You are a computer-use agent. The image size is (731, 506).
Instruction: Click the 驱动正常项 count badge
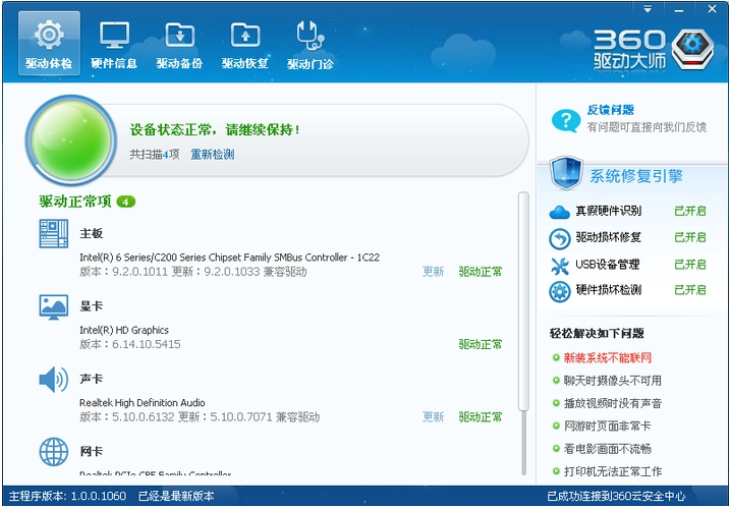(126, 202)
